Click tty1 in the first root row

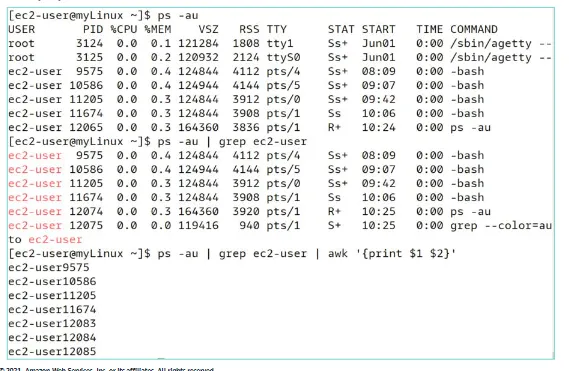pyautogui.click(x=280, y=44)
